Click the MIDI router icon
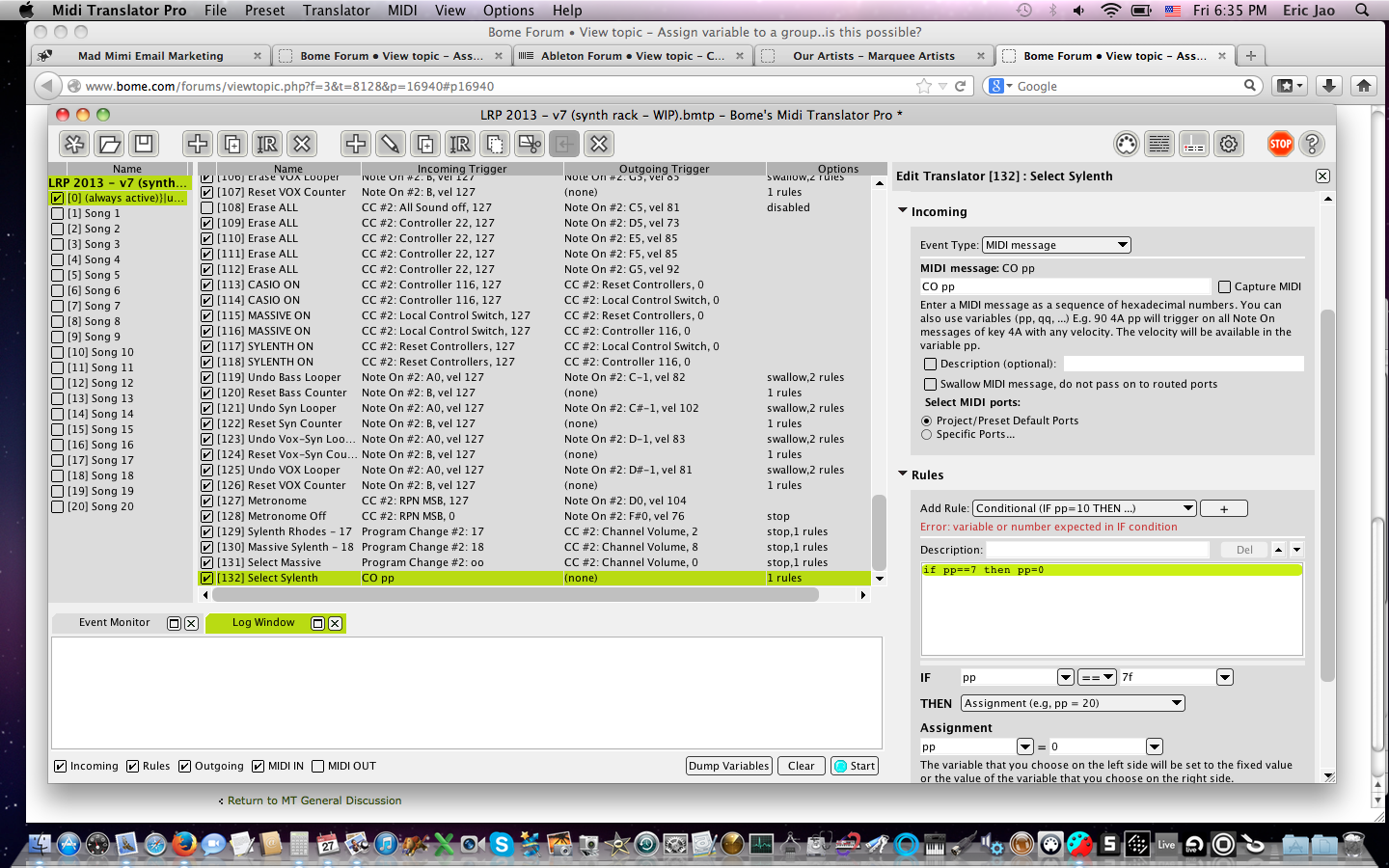This screenshot has width=1389, height=868. pyautogui.click(x=1193, y=144)
